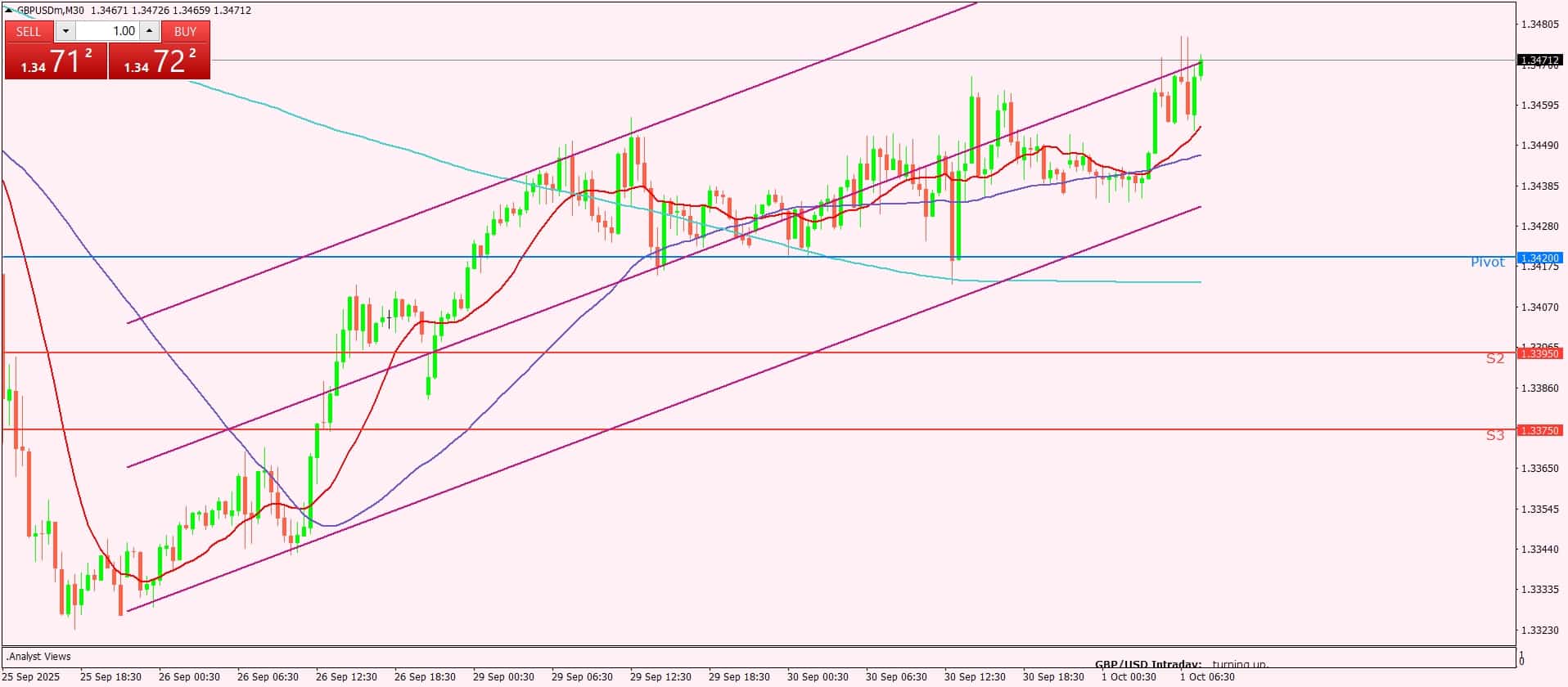Click the 1.33750 price tag on axis
Screen dimensions: 1568x687
click(1539, 430)
